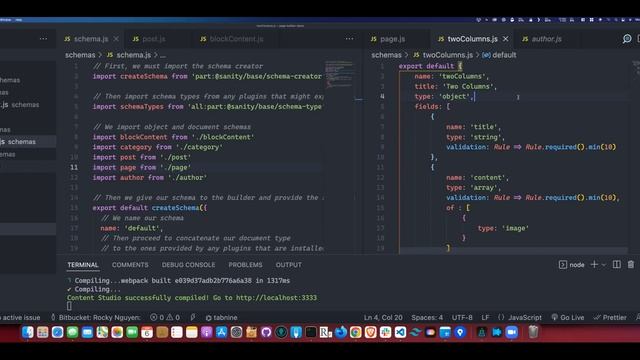Open Calendar app in the dock
The height and width of the screenshot is (360, 640).
point(147,332)
